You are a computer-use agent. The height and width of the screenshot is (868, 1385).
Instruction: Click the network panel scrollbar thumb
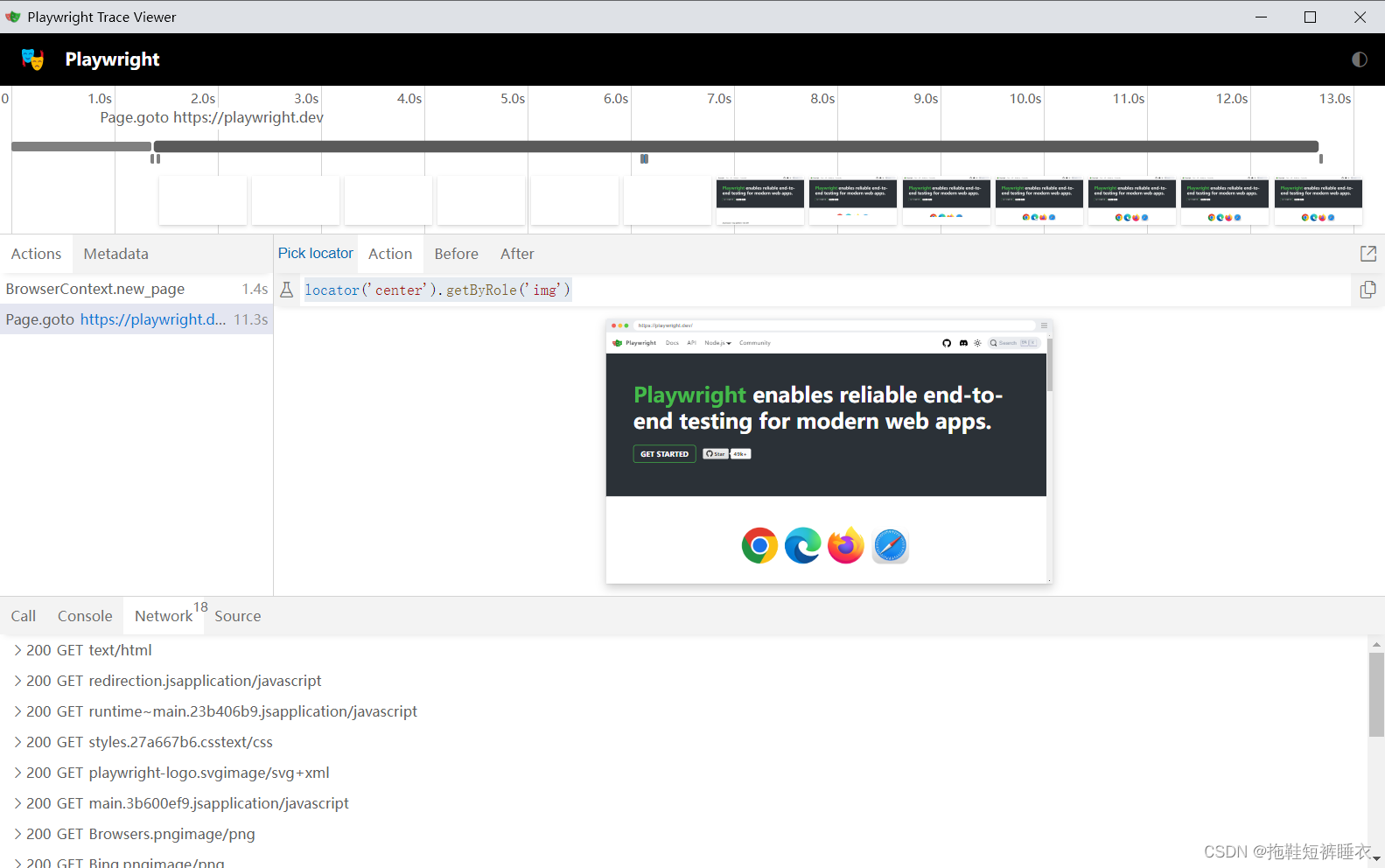[x=1376, y=695]
